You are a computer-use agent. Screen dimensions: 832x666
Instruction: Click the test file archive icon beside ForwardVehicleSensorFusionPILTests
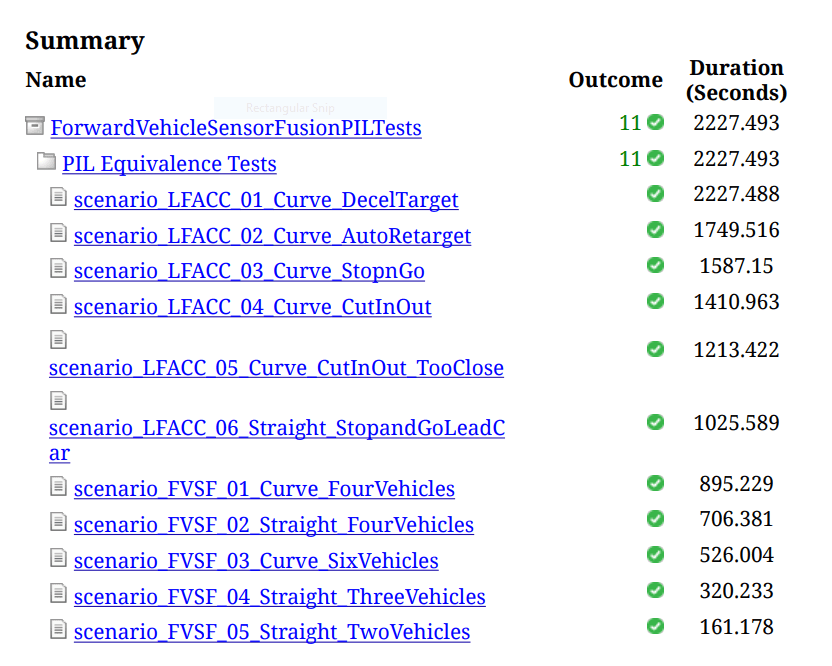pos(35,126)
